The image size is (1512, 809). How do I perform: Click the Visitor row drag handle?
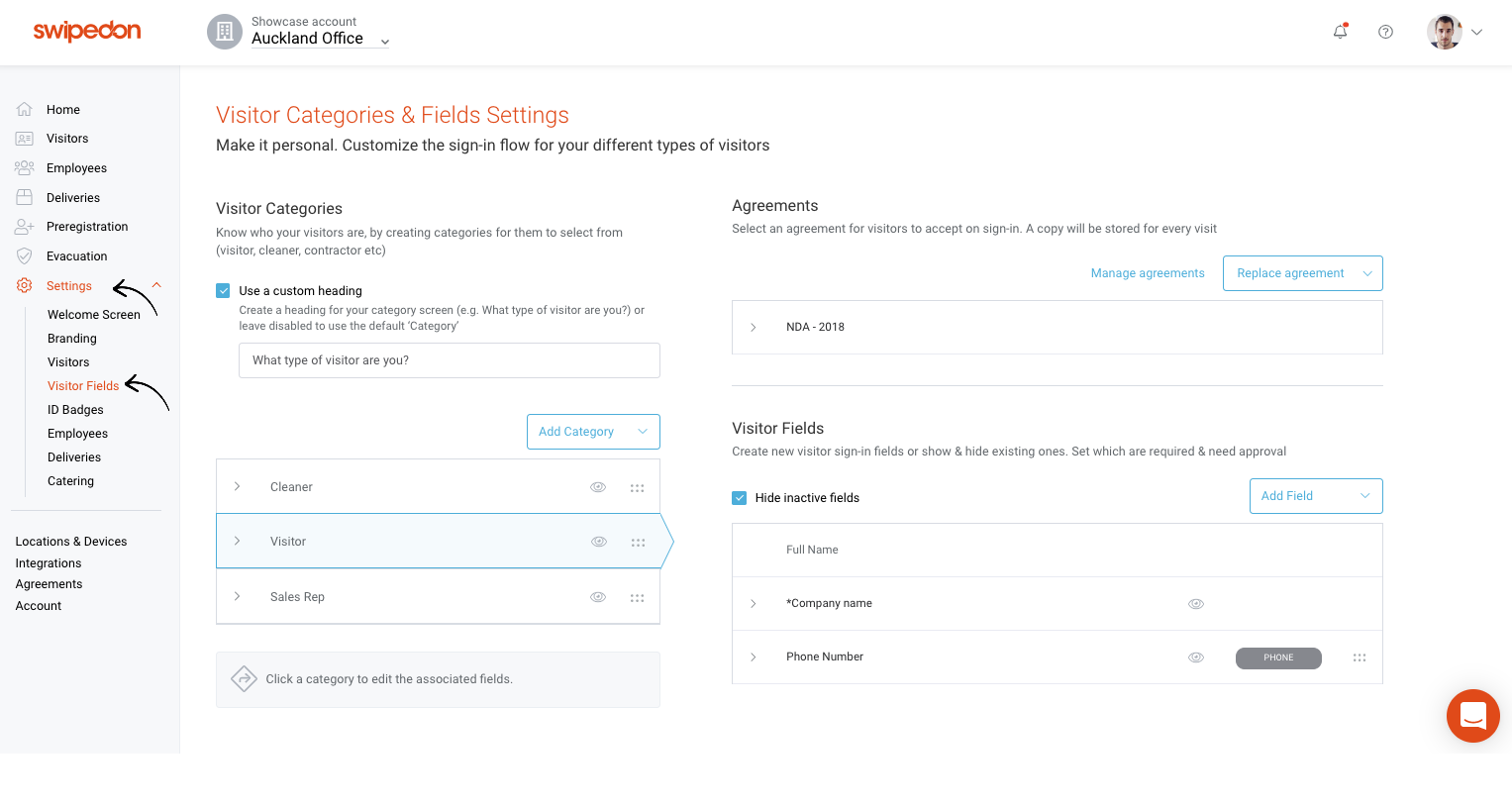[x=639, y=542]
